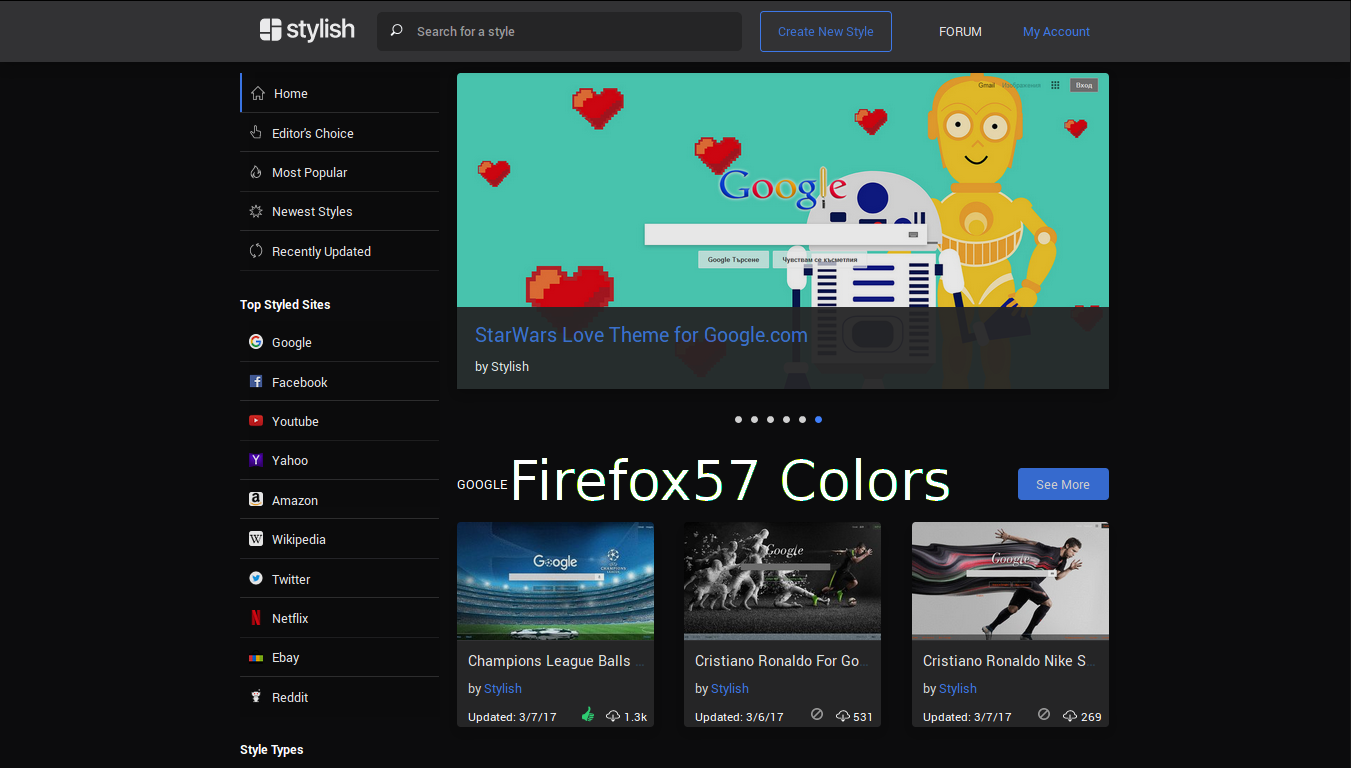Click download icon beside 269 count
The image size is (1351, 768).
[1070, 716]
